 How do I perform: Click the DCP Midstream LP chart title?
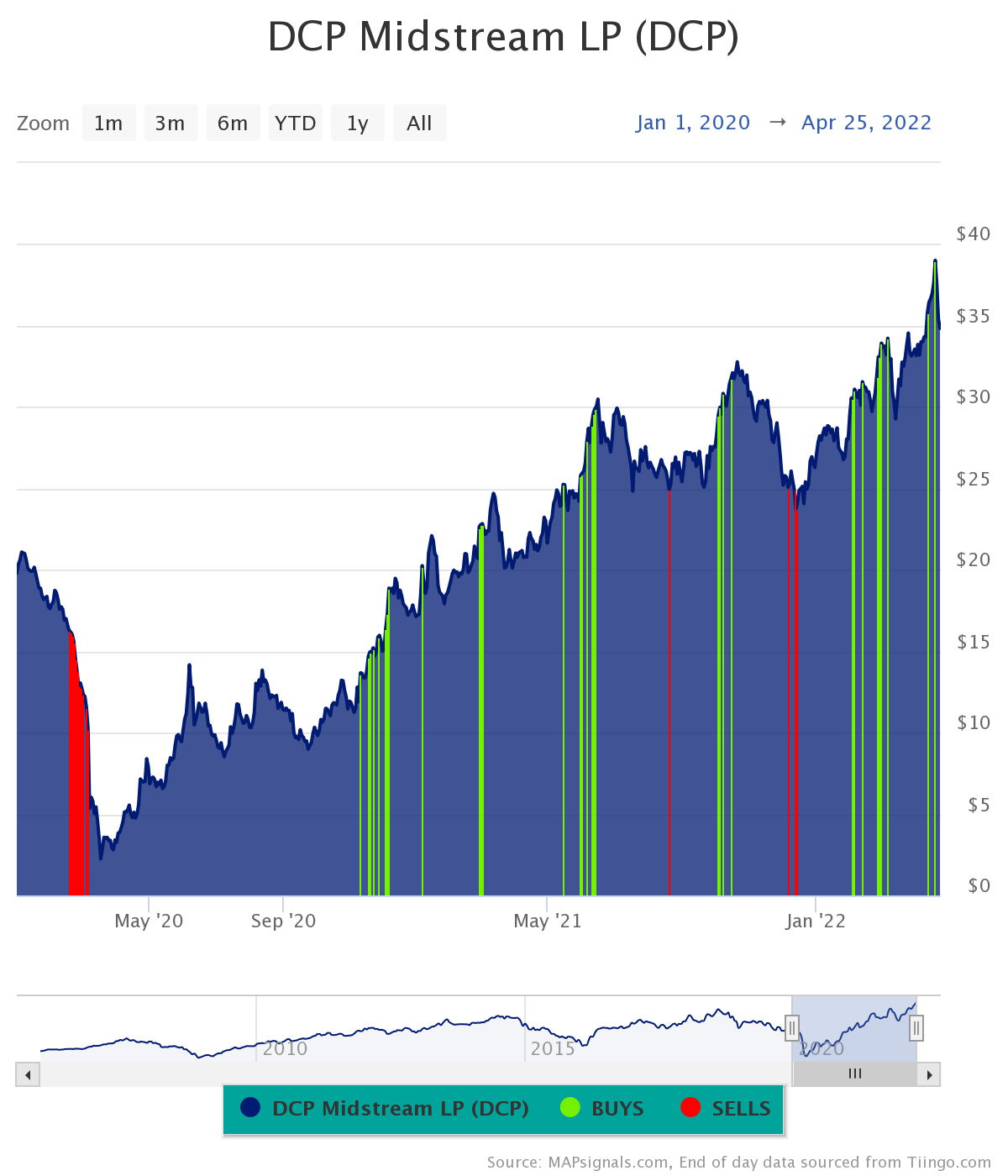pos(503,37)
